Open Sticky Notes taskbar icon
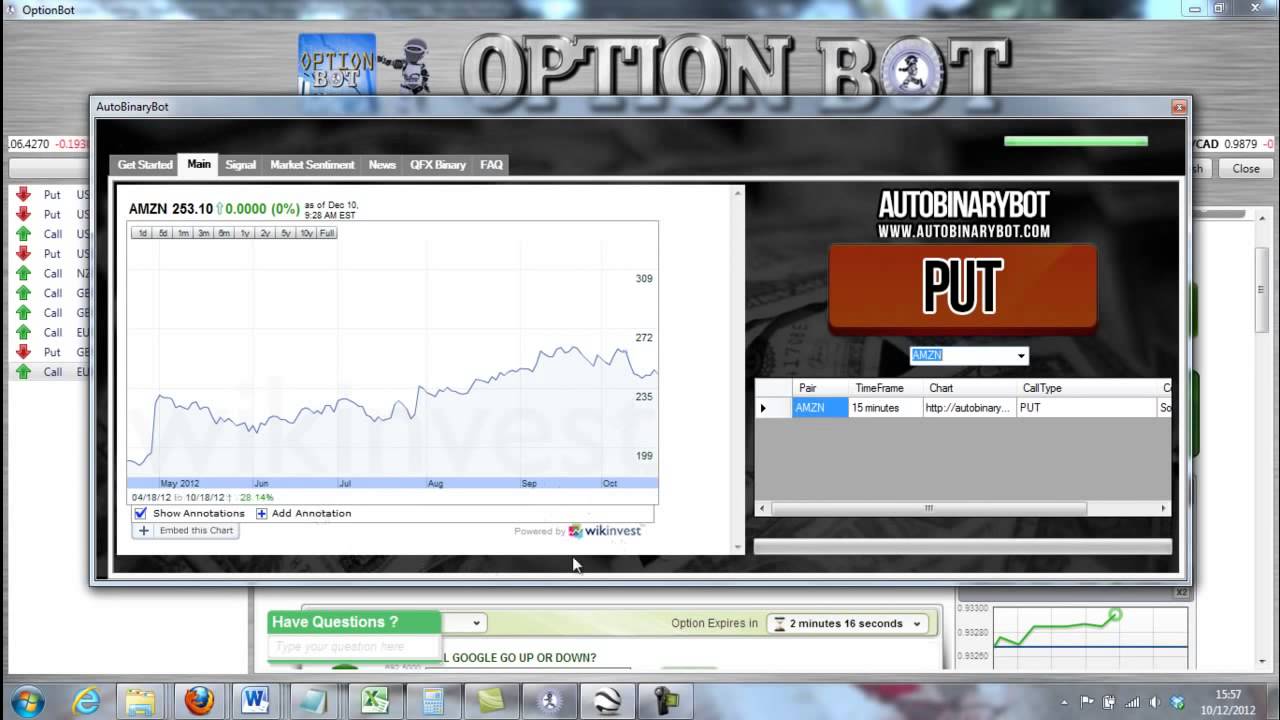Screen dimensions: 1280x720 click(491, 700)
